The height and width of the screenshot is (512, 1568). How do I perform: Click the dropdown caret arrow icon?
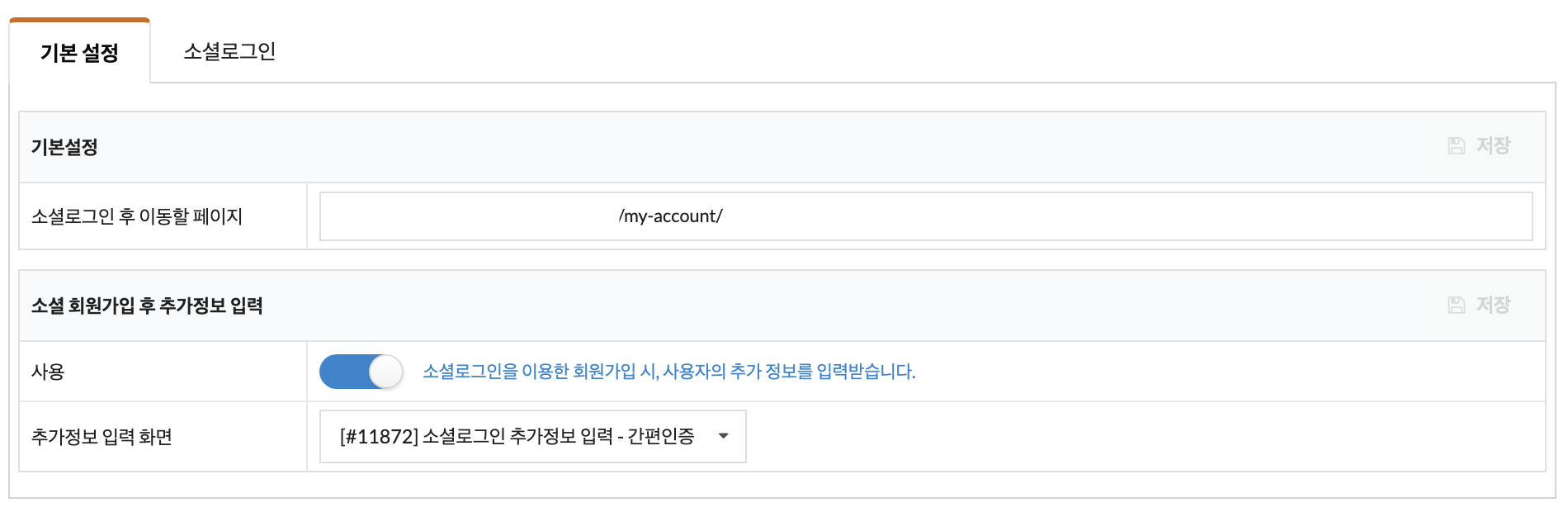click(724, 436)
